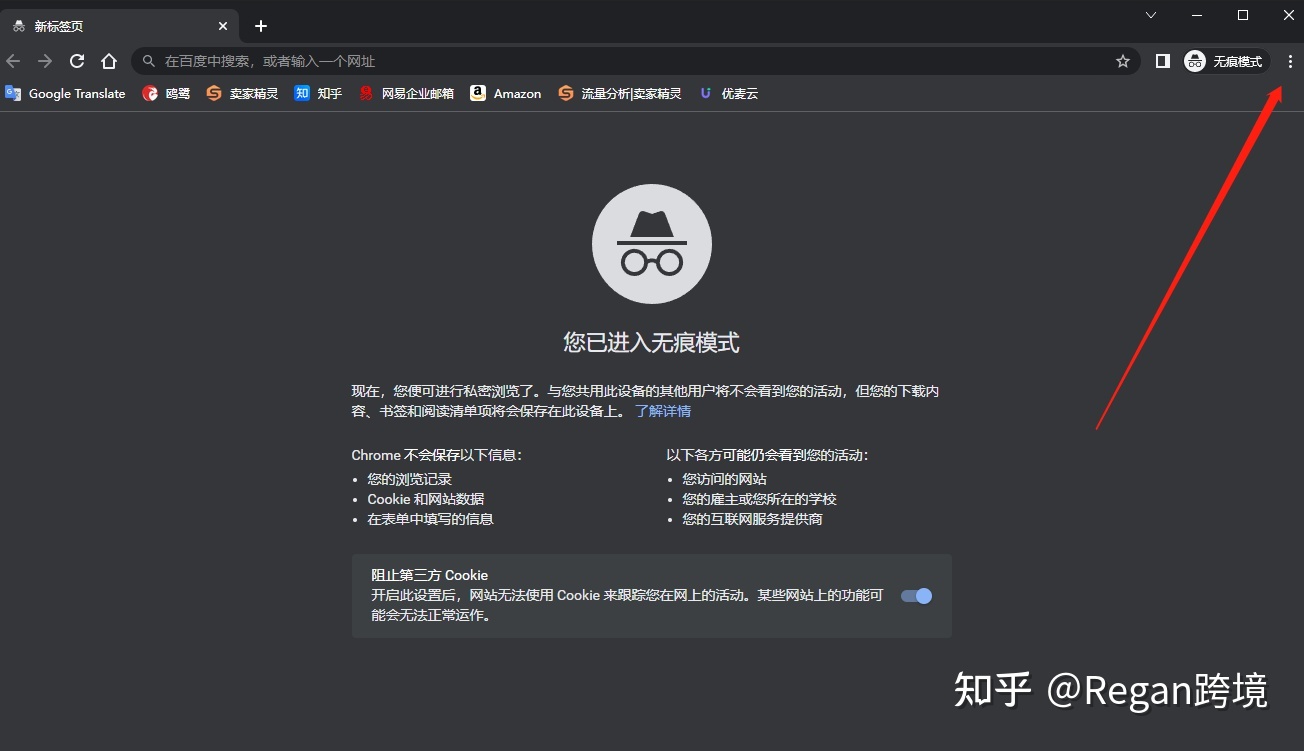Click the back navigation arrow
Viewport: 1304px width, 751px height.
pyautogui.click(x=13, y=61)
